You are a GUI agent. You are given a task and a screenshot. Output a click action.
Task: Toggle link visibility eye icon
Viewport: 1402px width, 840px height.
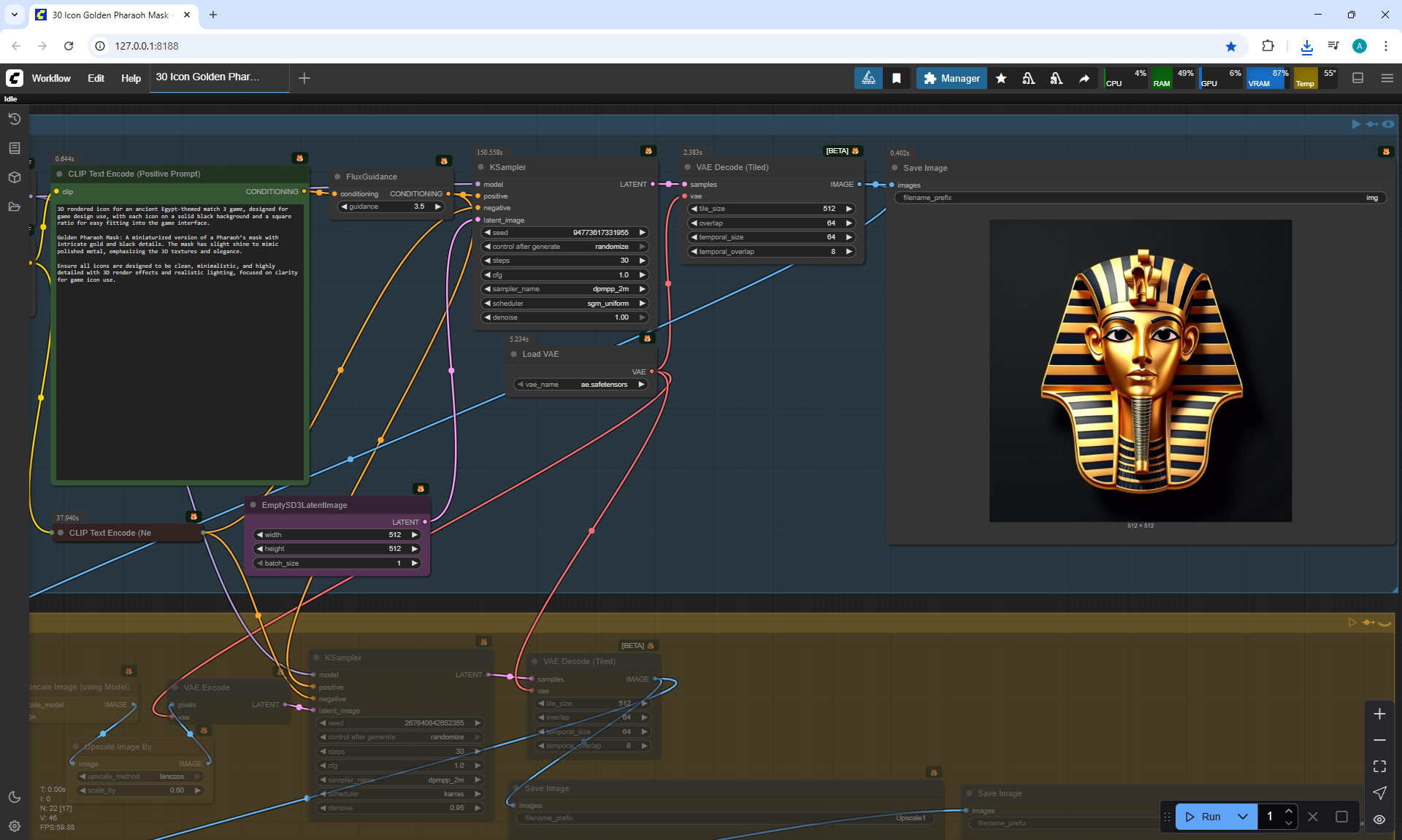click(x=1379, y=820)
